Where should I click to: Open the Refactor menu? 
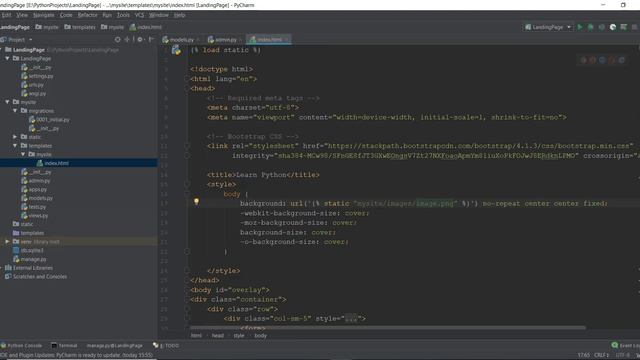coord(87,15)
